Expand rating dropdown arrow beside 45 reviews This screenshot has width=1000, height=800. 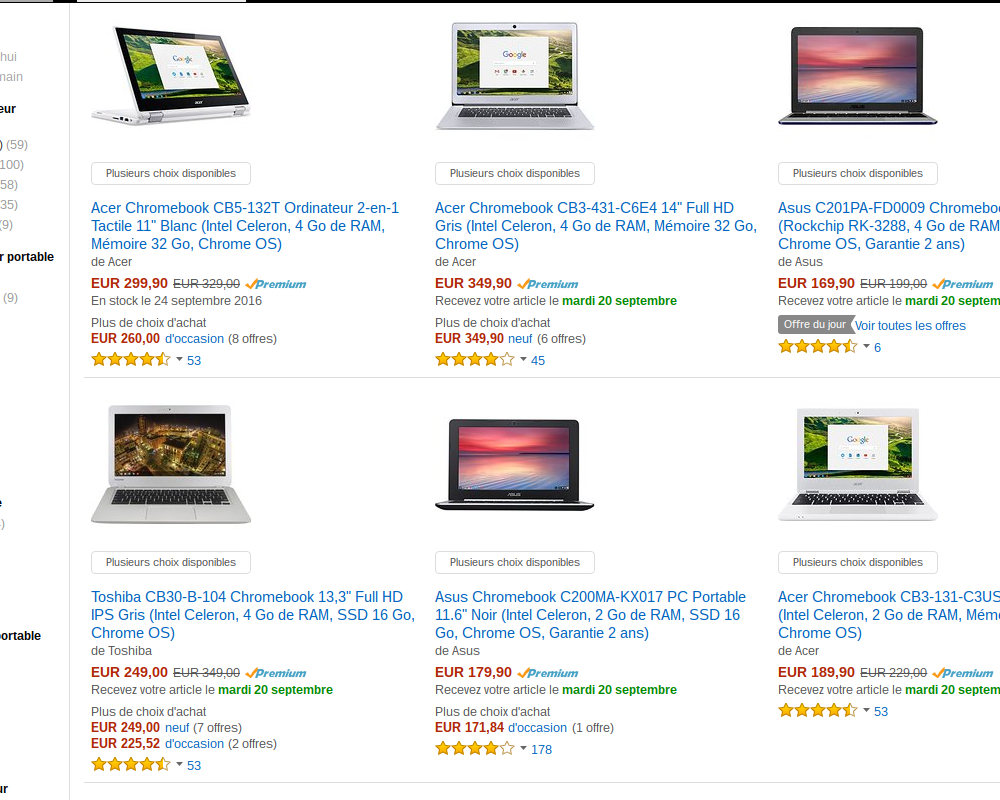524,360
